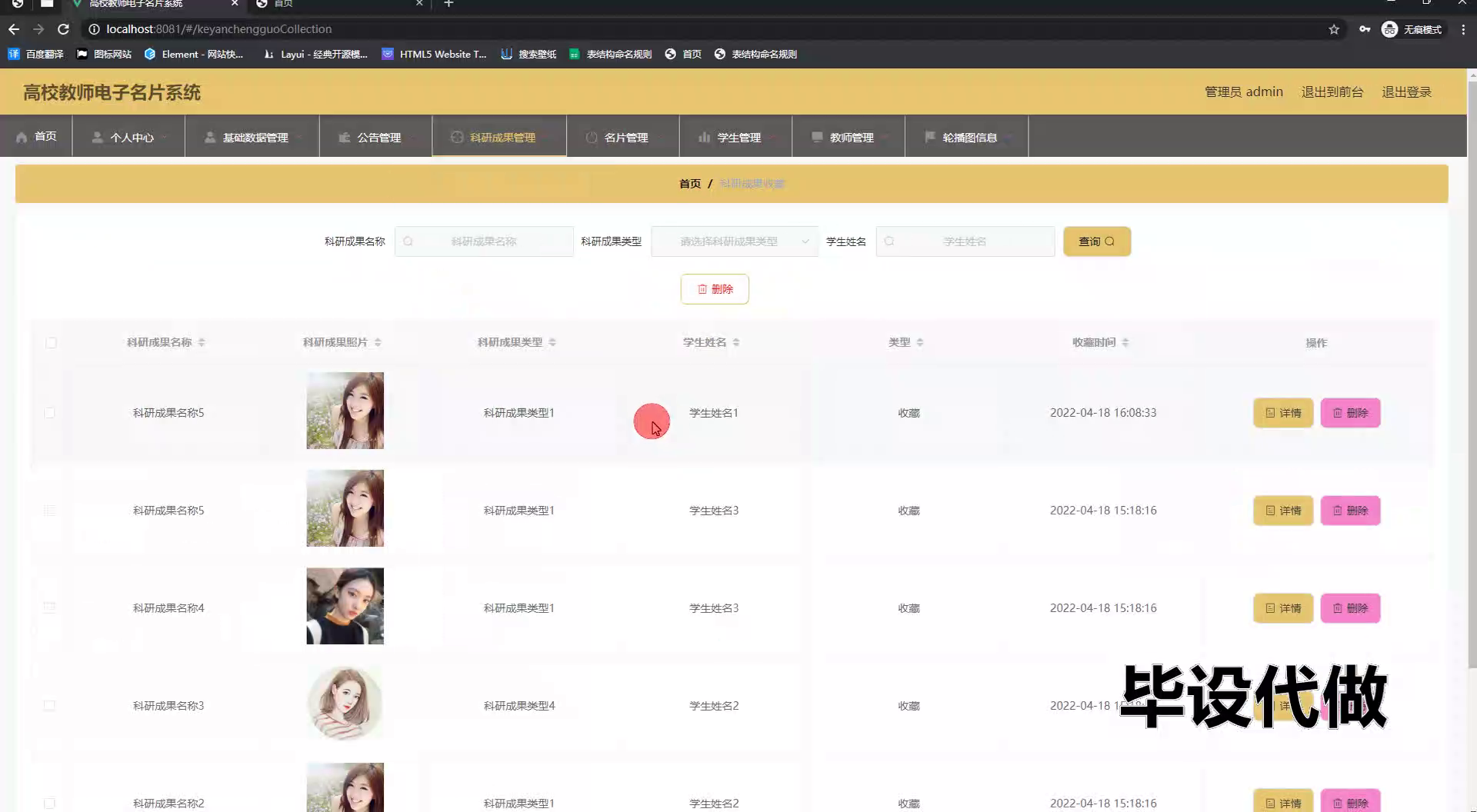Image resolution: width=1477 pixels, height=812 pixels.
Task: Expand the 个人中心 menu
Action: tap(128, 137)
